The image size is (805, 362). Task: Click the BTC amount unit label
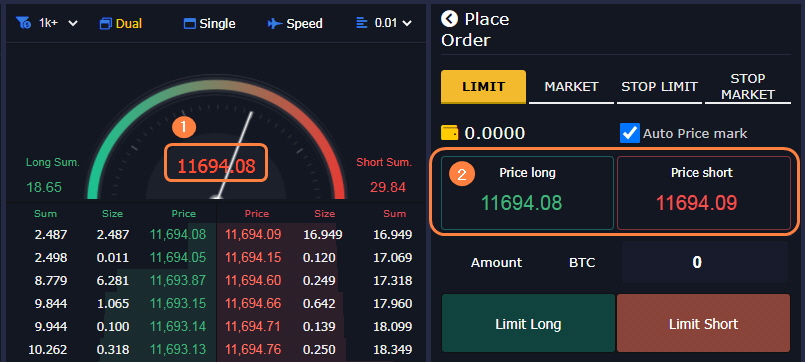pyautogui.click(x=582, y=263)
